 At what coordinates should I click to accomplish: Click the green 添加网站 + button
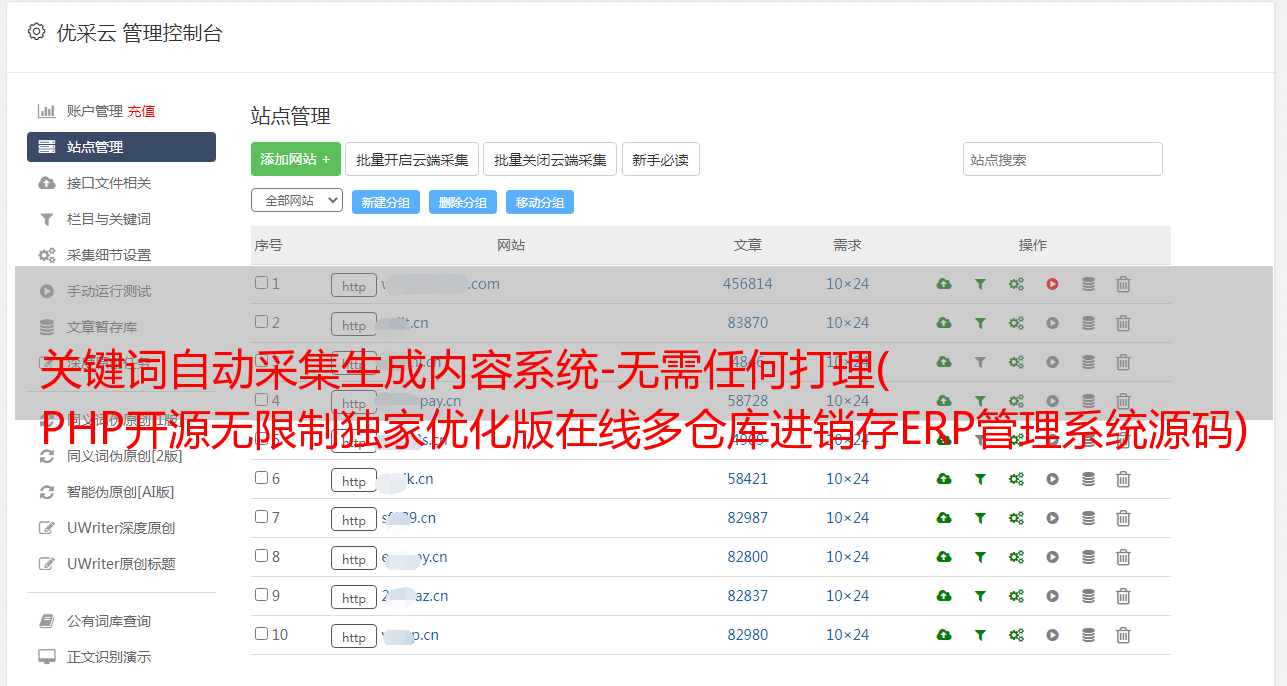296,159
